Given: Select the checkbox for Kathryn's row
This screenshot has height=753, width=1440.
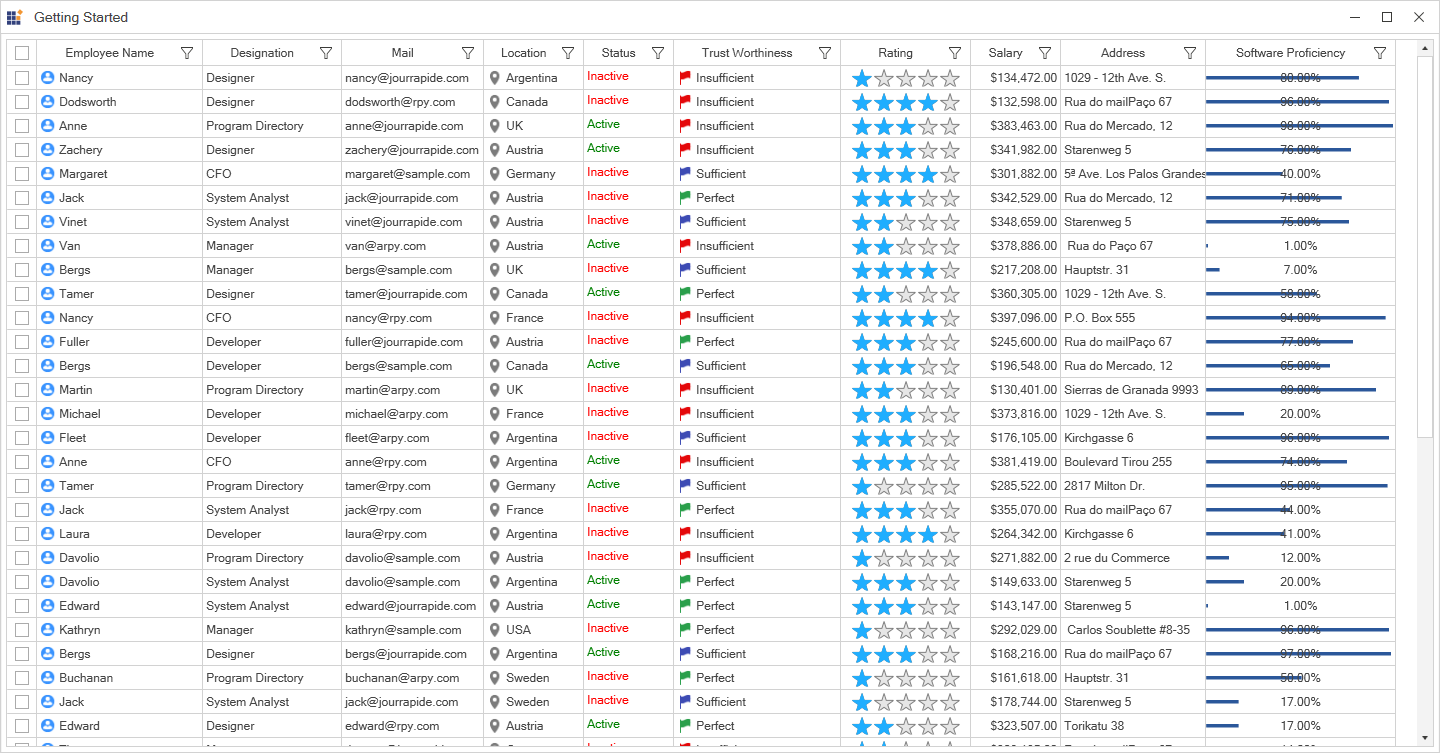Looking at the screenshot, I should tap(22, 630).
